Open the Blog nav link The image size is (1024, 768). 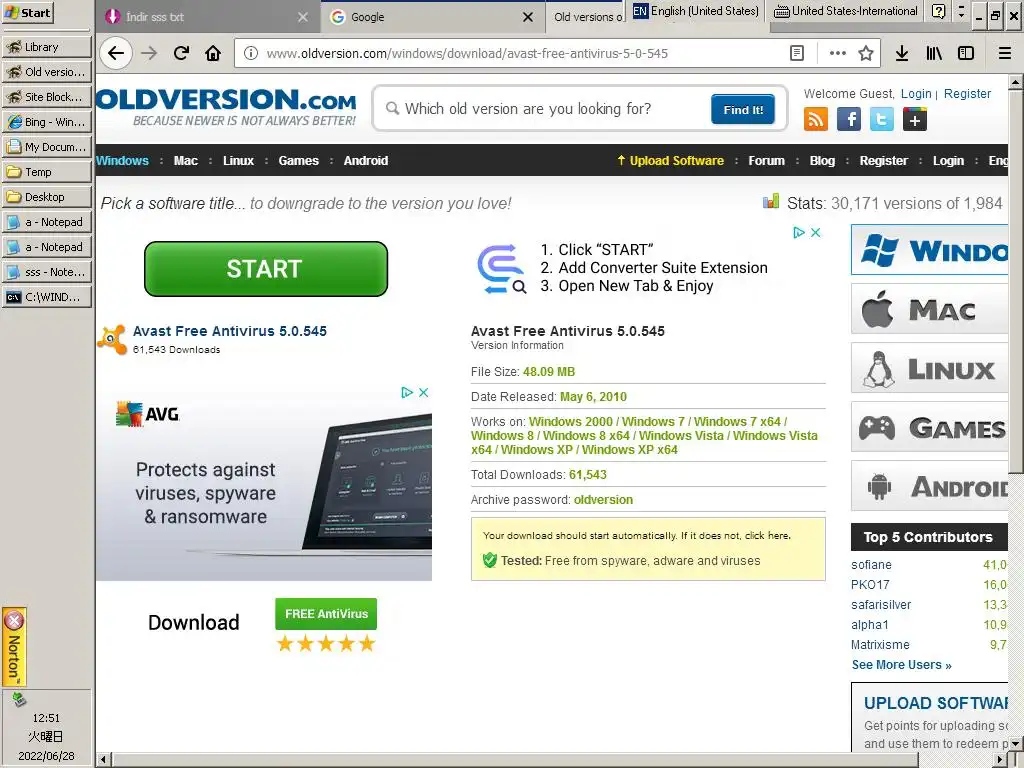[x=822, y=161]
